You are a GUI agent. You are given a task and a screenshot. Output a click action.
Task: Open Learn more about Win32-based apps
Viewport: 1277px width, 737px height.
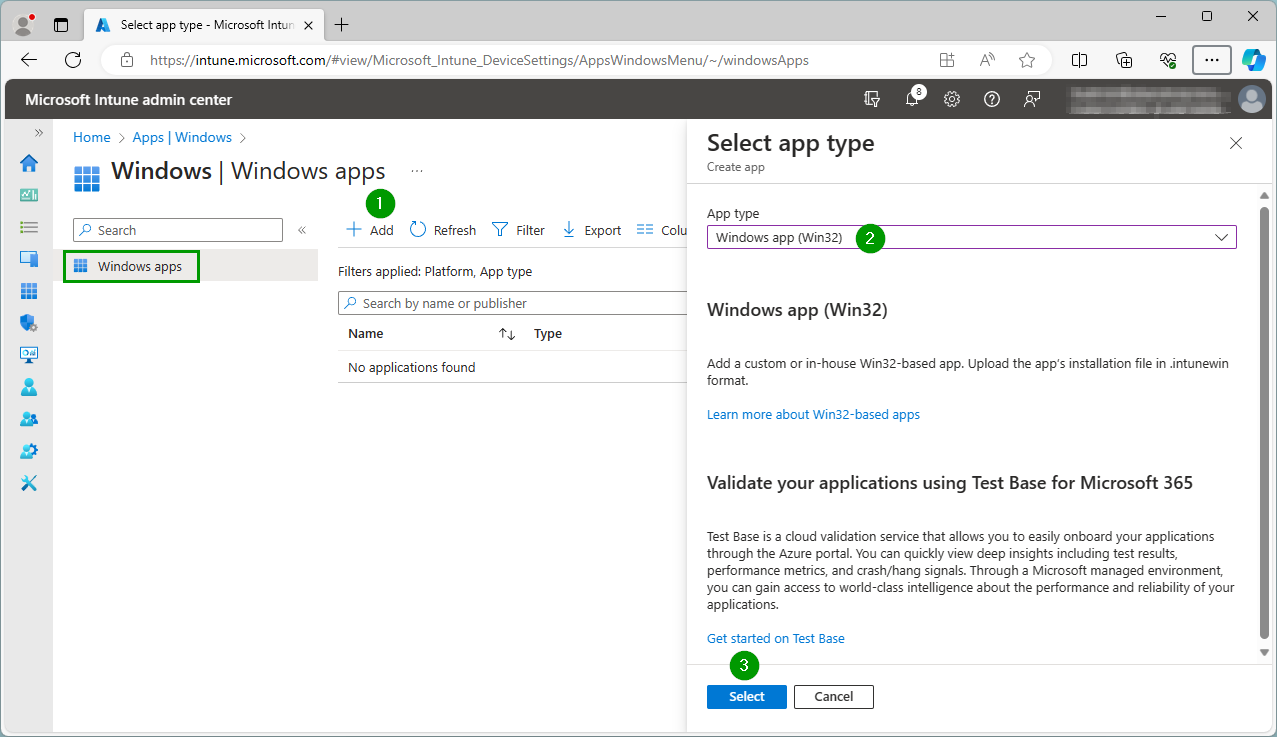813,414
